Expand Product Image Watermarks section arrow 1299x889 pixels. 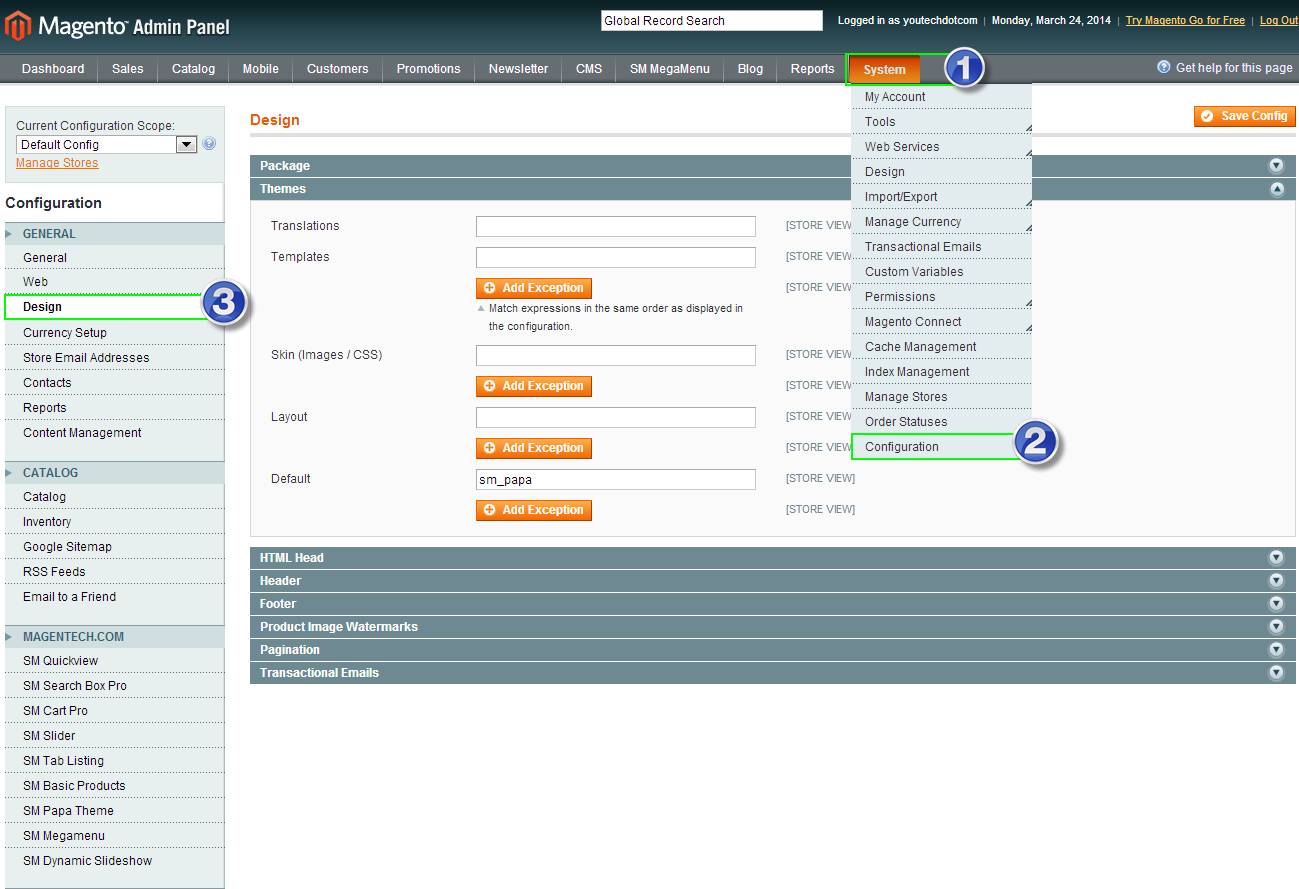1276,627
